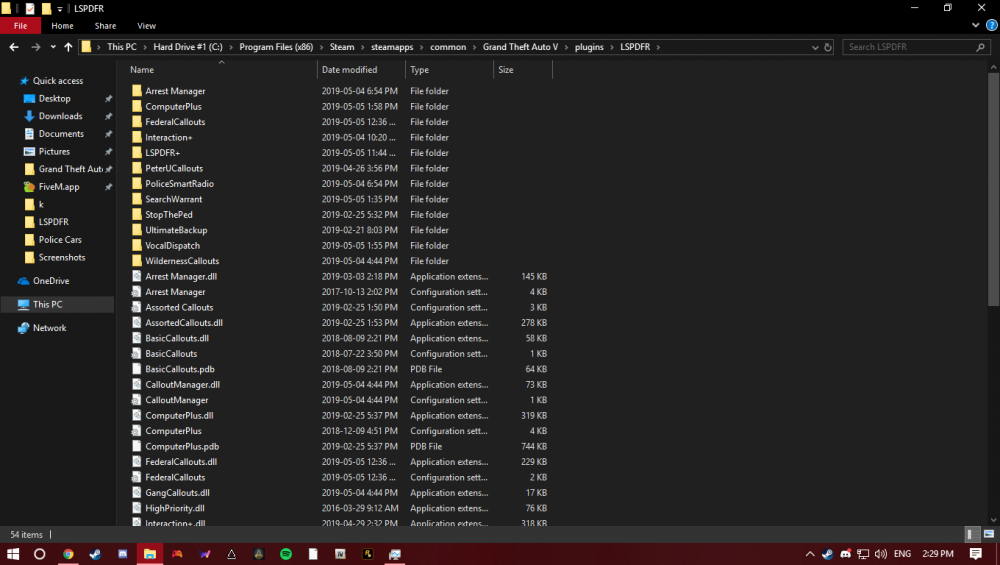Select the UltimateBackup folder icon
Screen dimensions: 1000x565
point(136,230)
